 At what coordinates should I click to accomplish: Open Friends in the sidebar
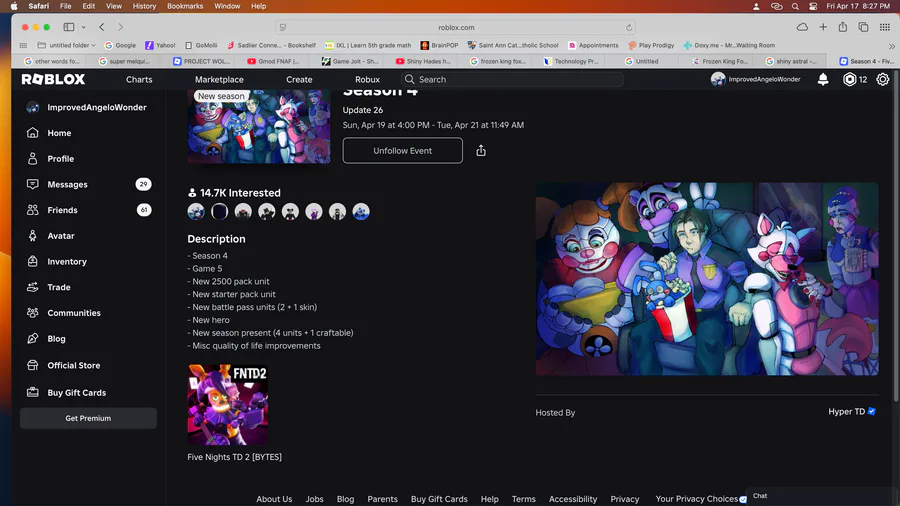pyautogui.click(x=62, y=210)
